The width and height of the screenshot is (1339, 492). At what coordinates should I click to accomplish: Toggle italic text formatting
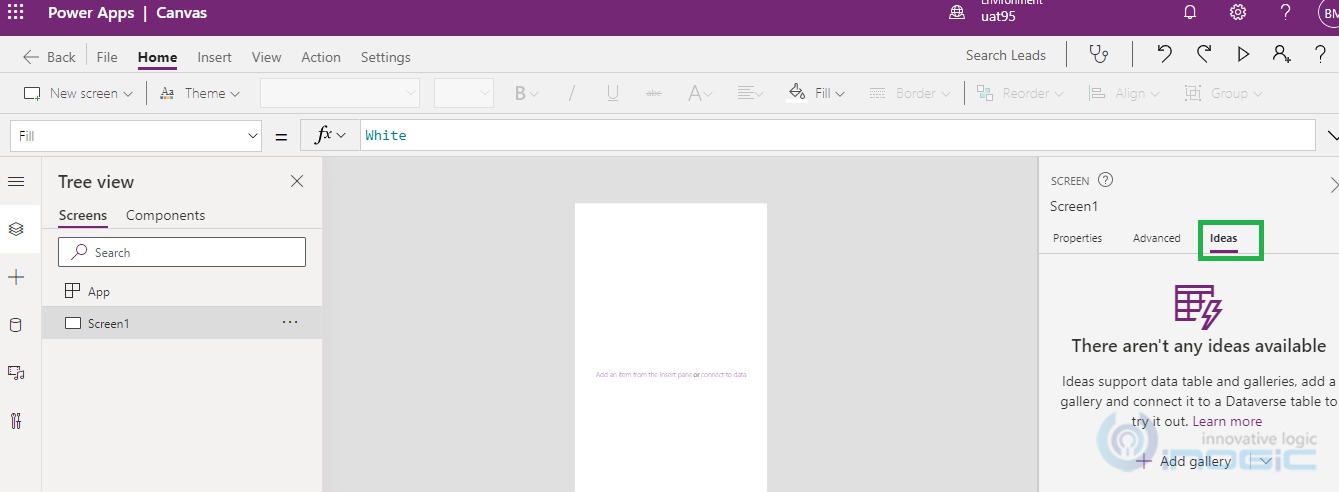coord(571,93)
